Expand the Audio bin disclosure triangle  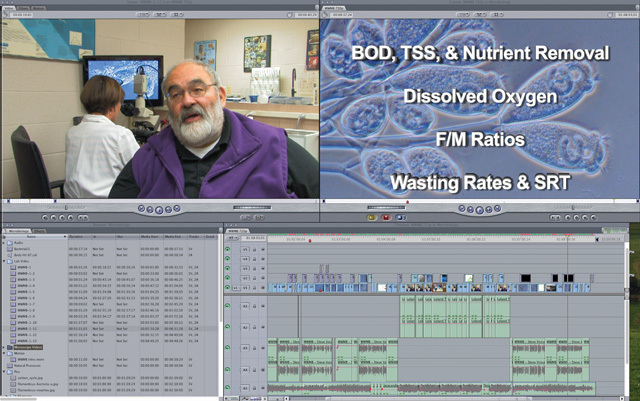pos(4,242)
